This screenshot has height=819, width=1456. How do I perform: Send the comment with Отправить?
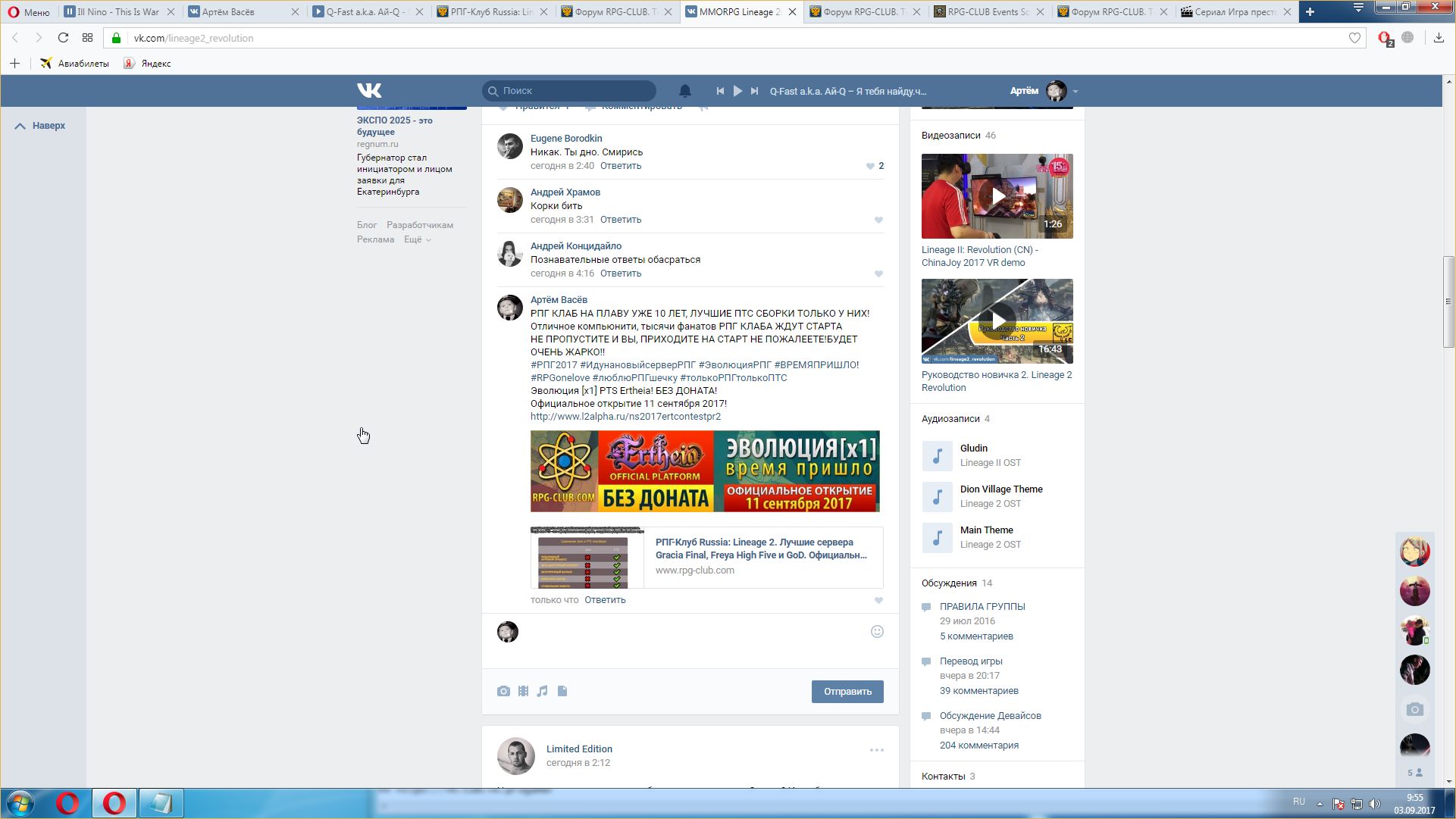point(847,692)
